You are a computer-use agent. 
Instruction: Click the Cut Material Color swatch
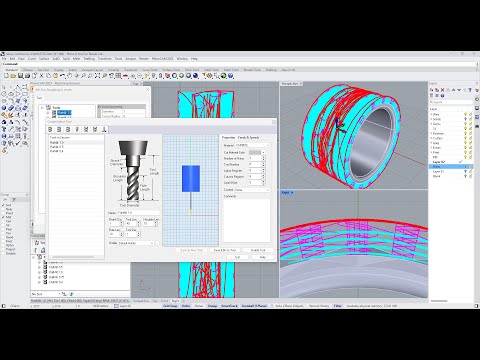[x=255, y=152]
